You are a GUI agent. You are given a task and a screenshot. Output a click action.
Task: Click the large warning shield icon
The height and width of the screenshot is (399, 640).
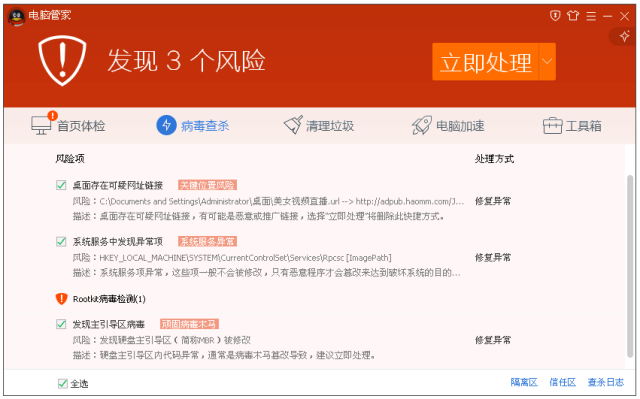point(62,60)
